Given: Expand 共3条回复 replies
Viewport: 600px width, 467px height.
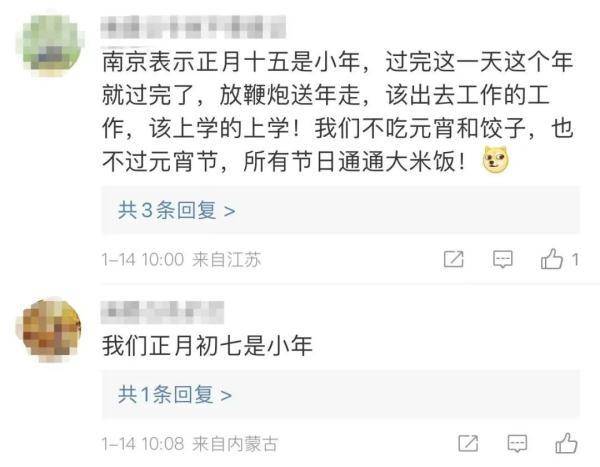Looking at the screenshot, I should click(177, 211).
